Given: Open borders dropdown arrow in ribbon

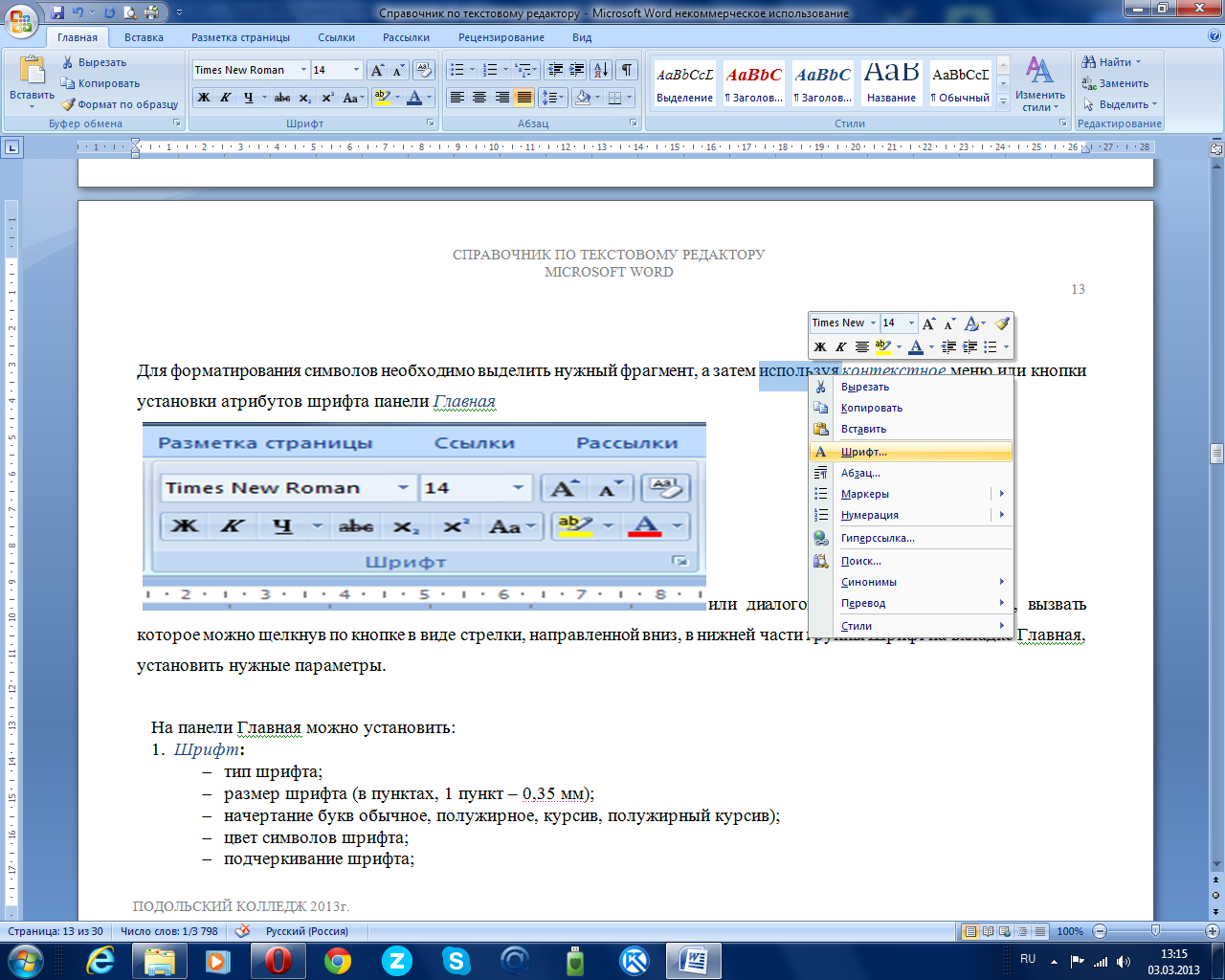Looking at the screenshot, I should tap(629, 98).
